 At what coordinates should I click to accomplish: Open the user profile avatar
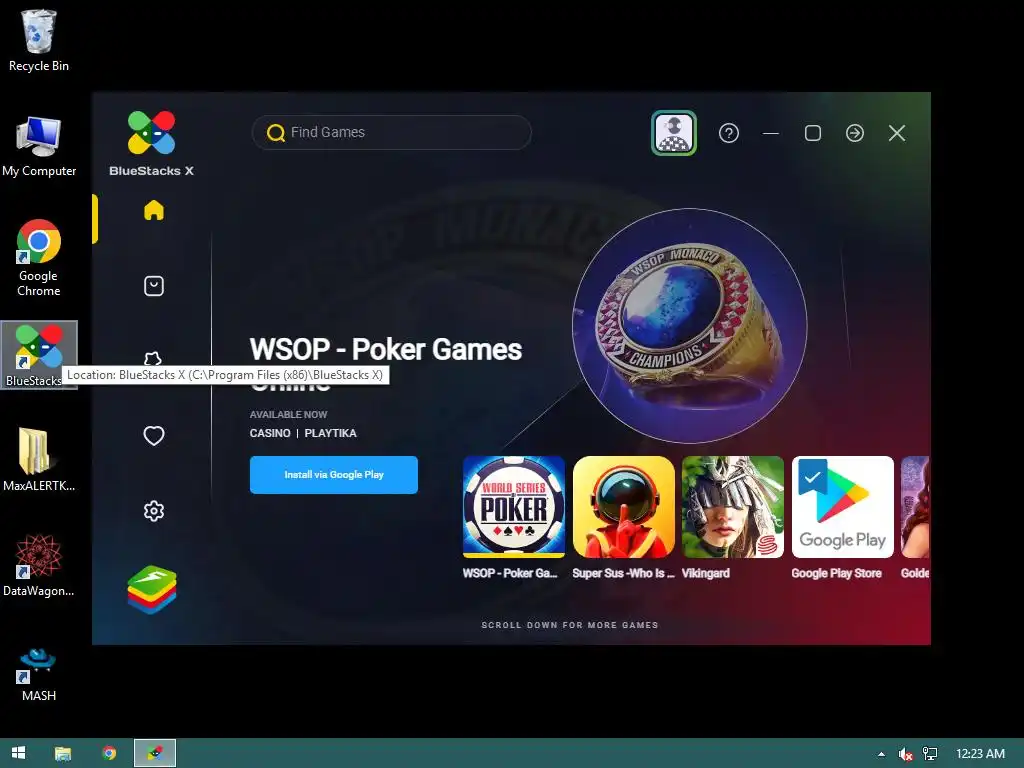point(674,133)
